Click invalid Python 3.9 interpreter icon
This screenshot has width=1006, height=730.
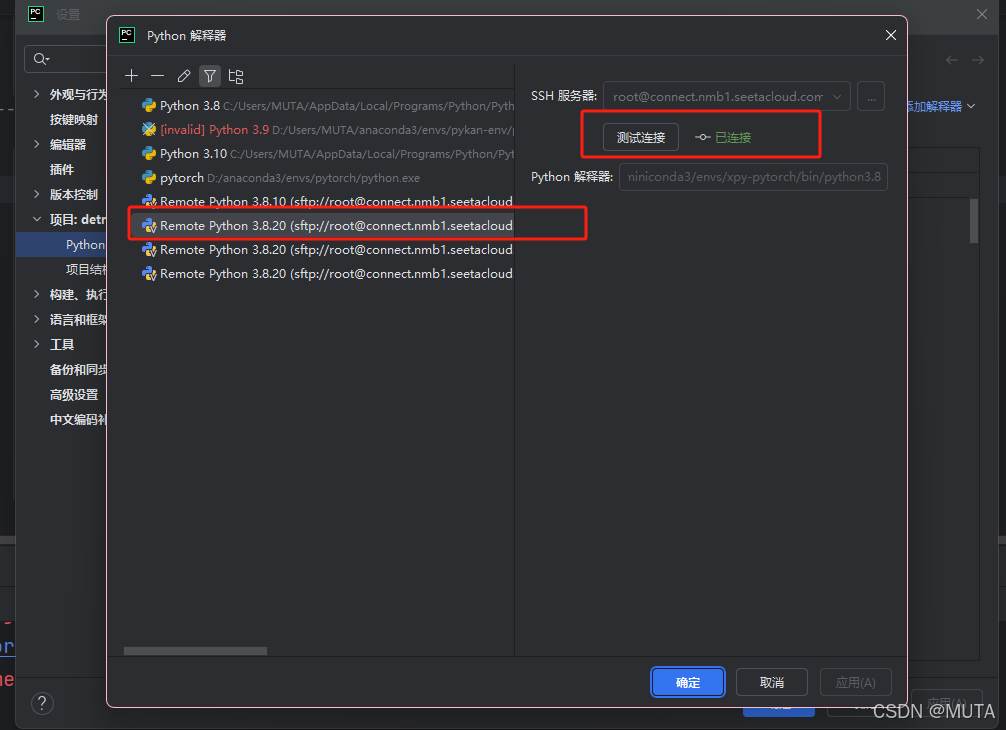149,130
